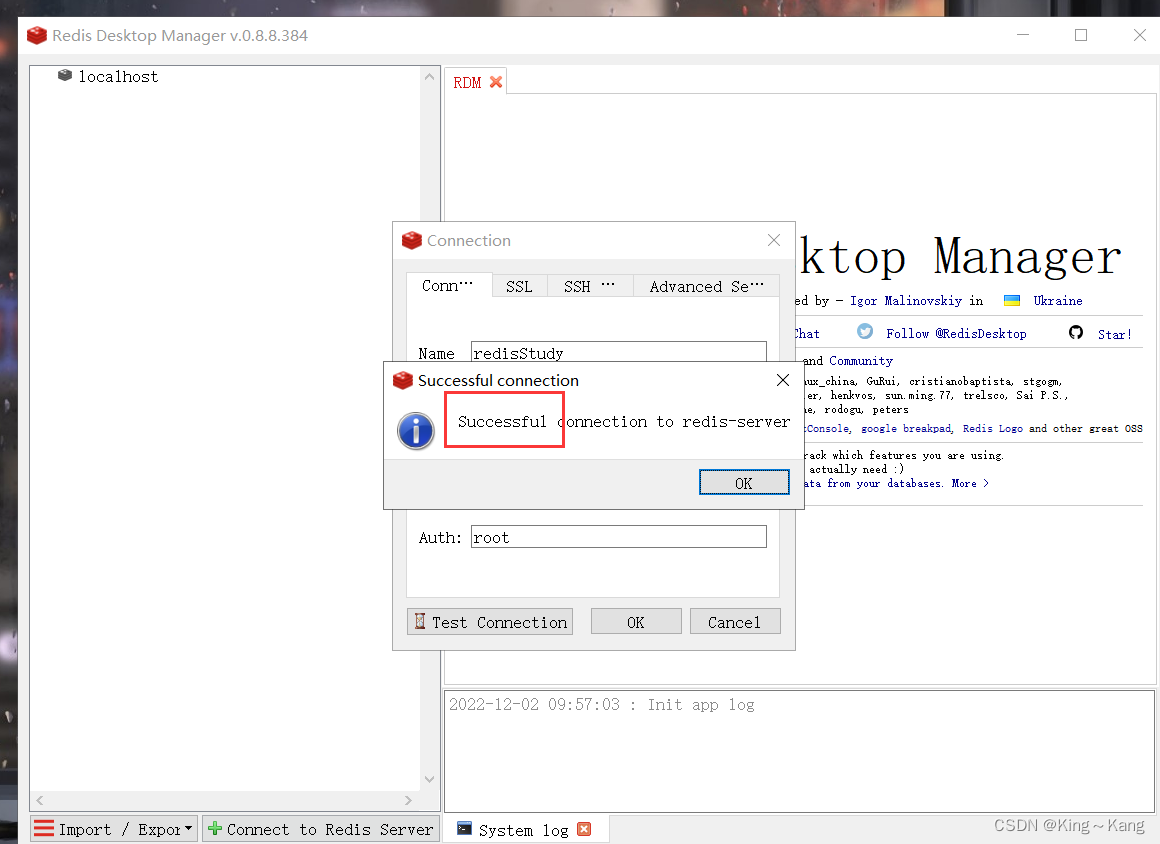Image resolution: width=1160 pixels, height=844 pixels.
Task: Click the Redis logo in Connection title
Action: point(411,240)
